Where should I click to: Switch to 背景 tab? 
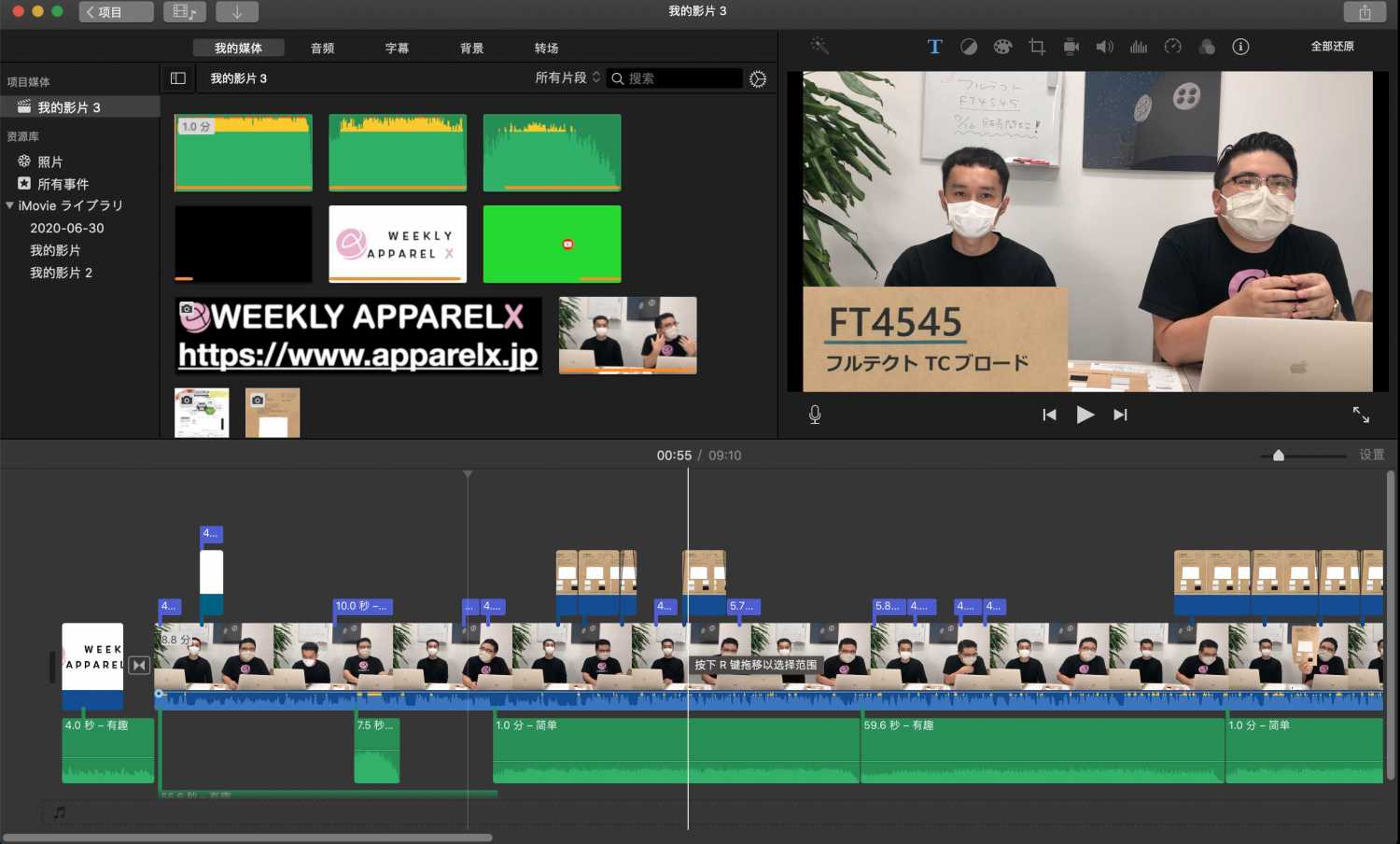471,48
